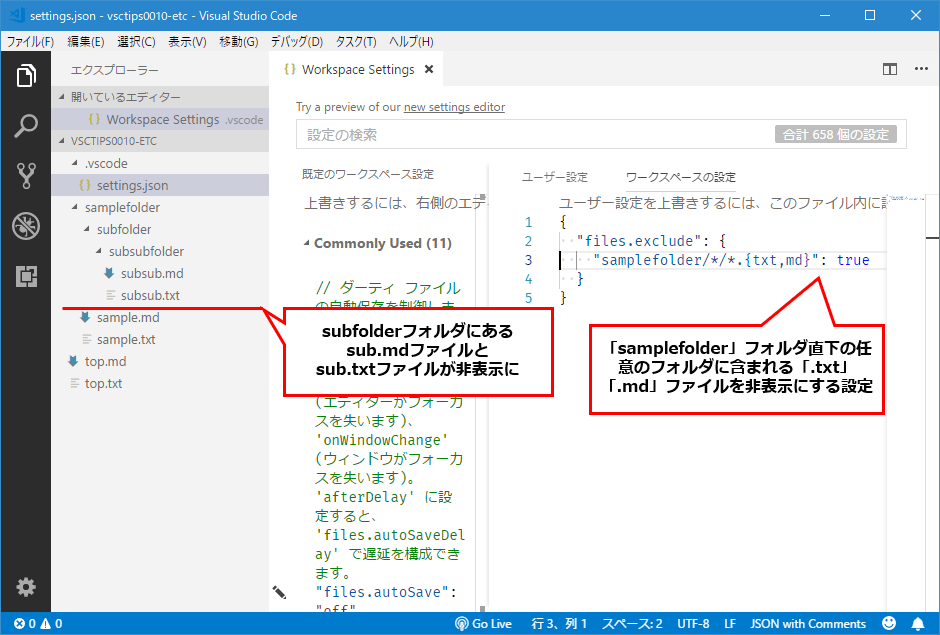Open the editor More Actions ellipsis
This screenshot has height=635, width=940.
click(x=921, y=70)
